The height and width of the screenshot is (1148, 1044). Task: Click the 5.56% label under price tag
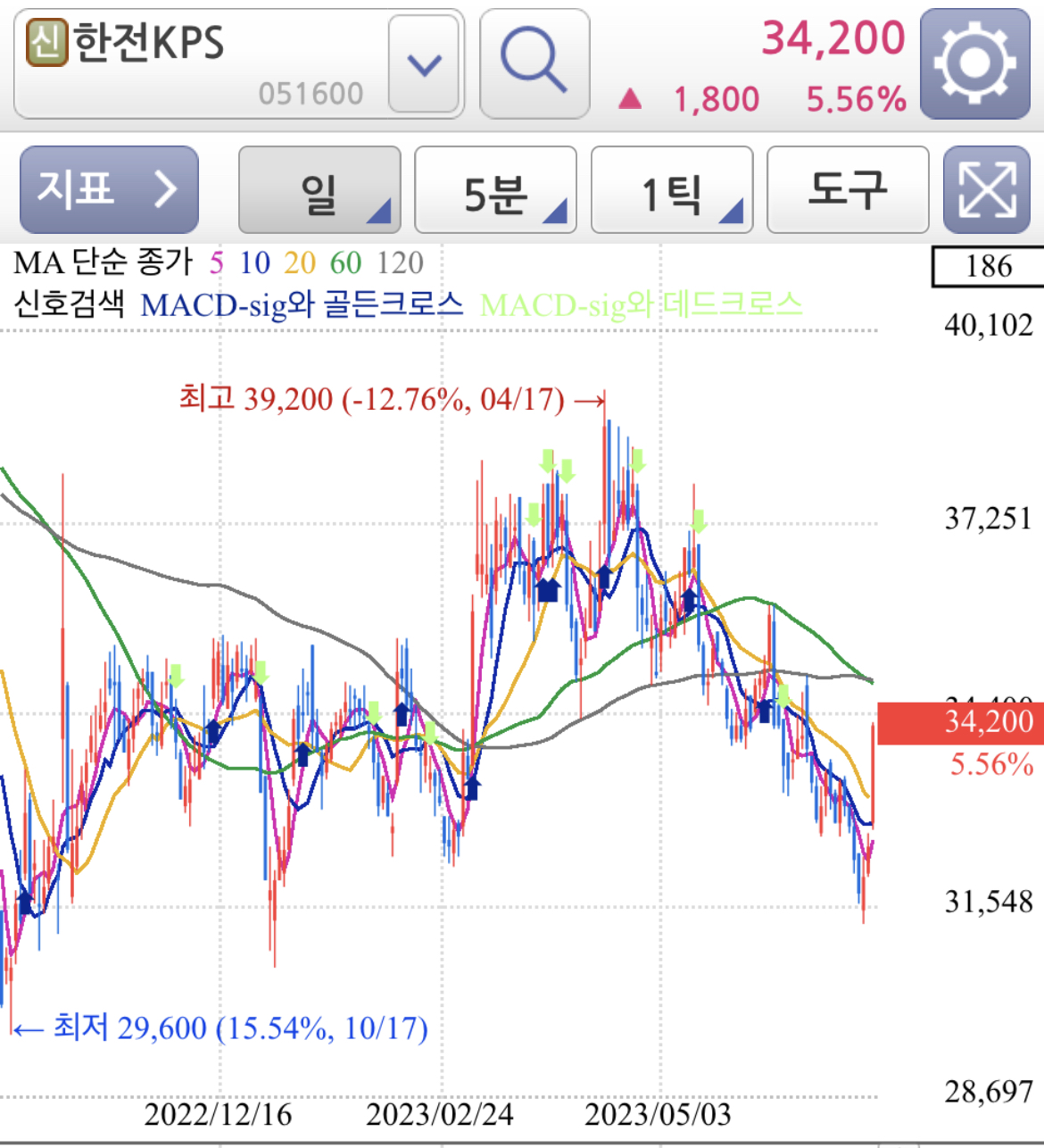[x=991, y=764]
